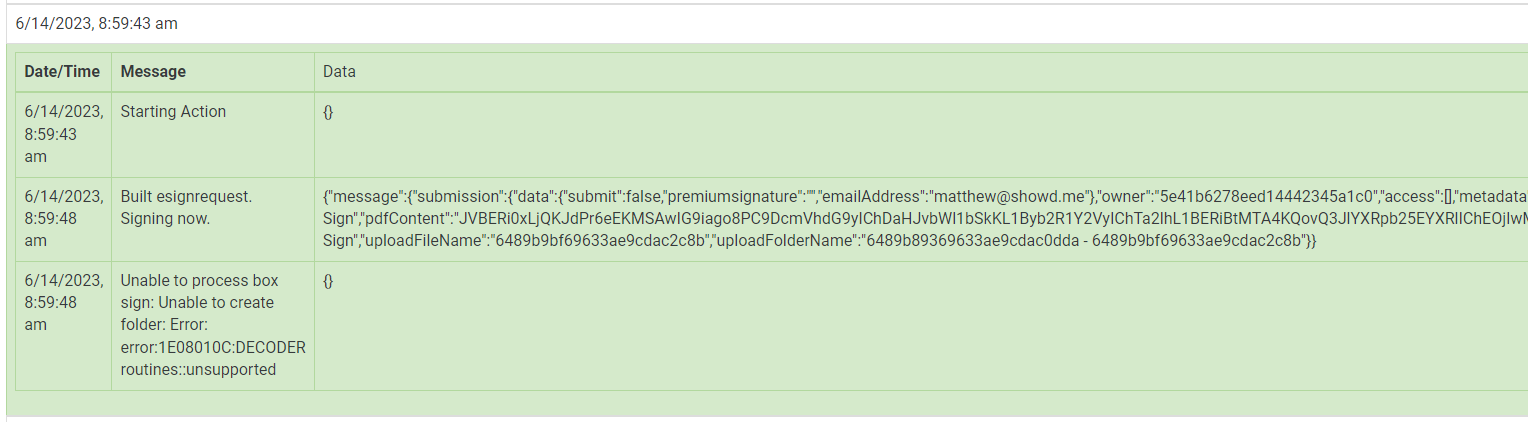Click the Unable to process box sign error message
Screen dimensions: 1534x422
pos(213,325)
